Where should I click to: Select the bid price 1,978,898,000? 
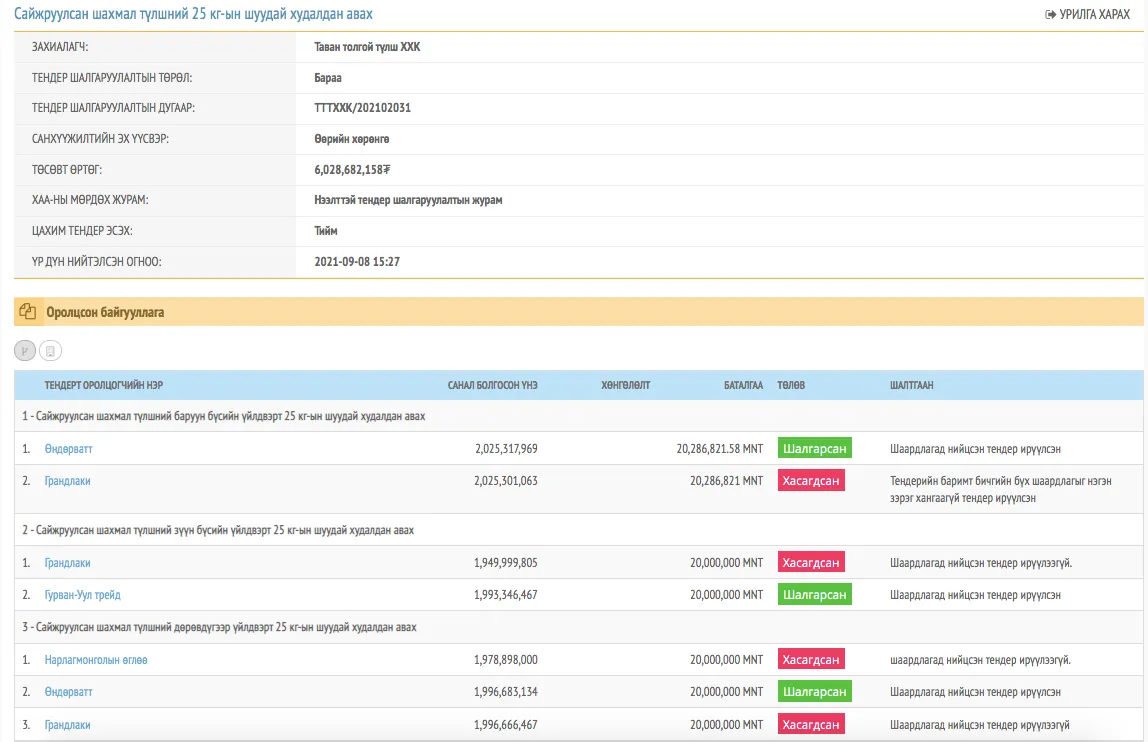tap(506, 660)
